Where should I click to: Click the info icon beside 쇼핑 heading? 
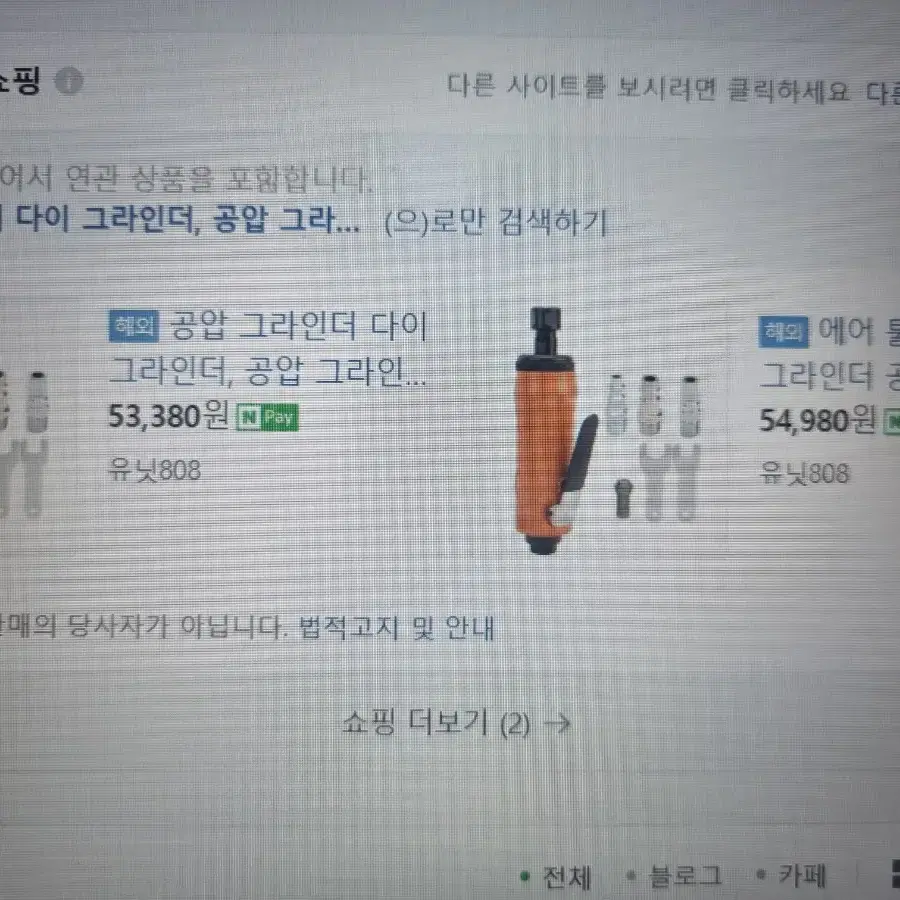coord(69,81)
